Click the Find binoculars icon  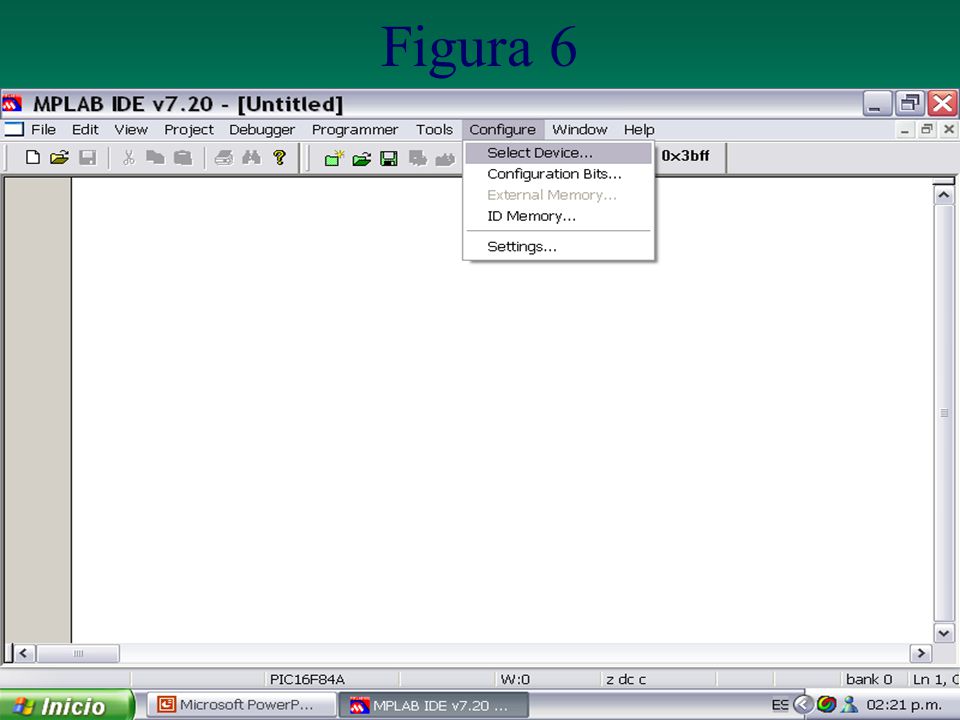(251, 158)
